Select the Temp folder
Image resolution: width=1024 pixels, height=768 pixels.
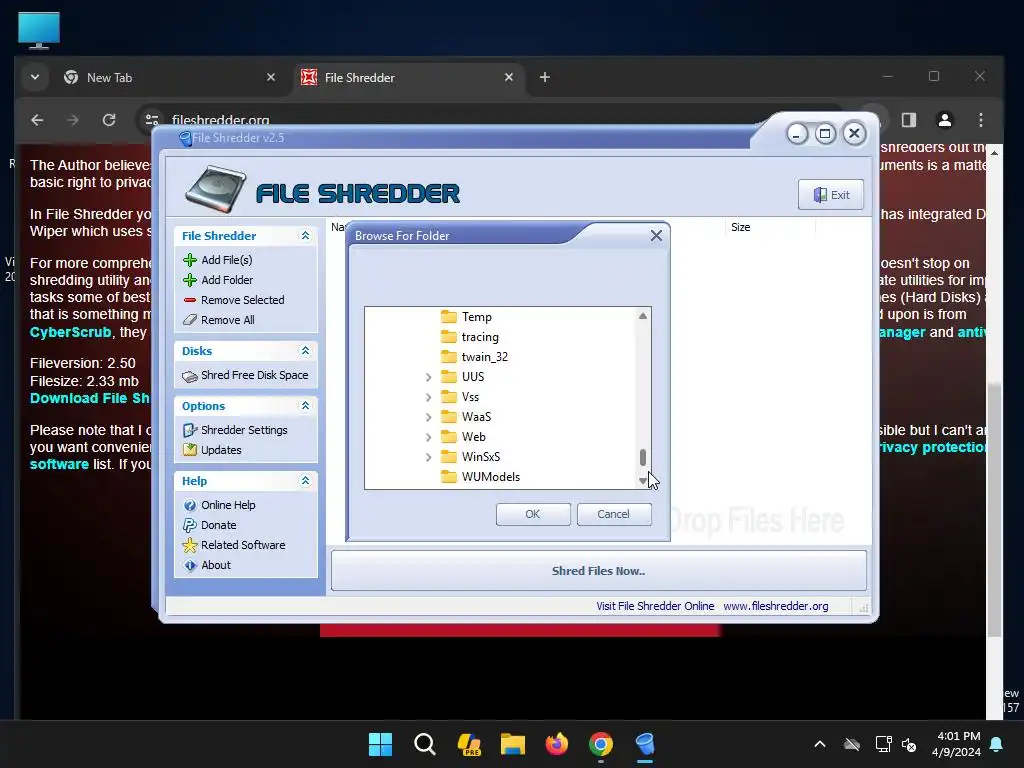tap(477, 317)
